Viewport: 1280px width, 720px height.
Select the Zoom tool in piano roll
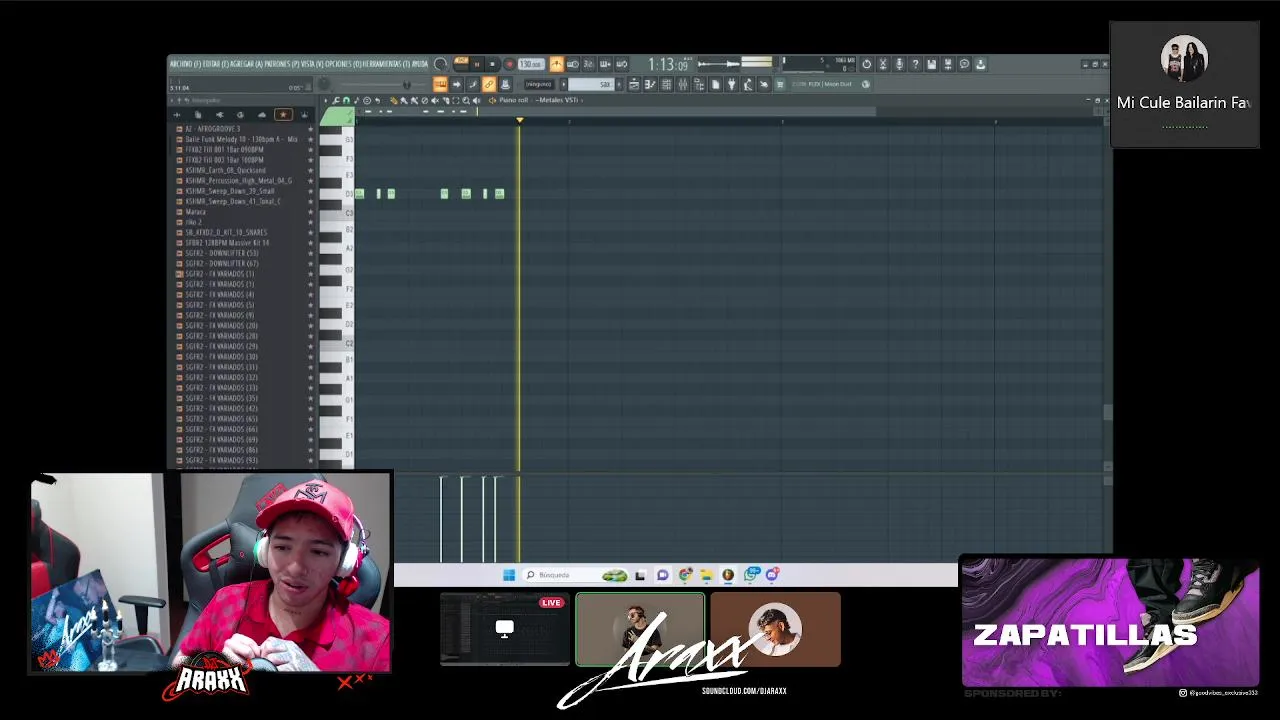click(x=466, y=100)
